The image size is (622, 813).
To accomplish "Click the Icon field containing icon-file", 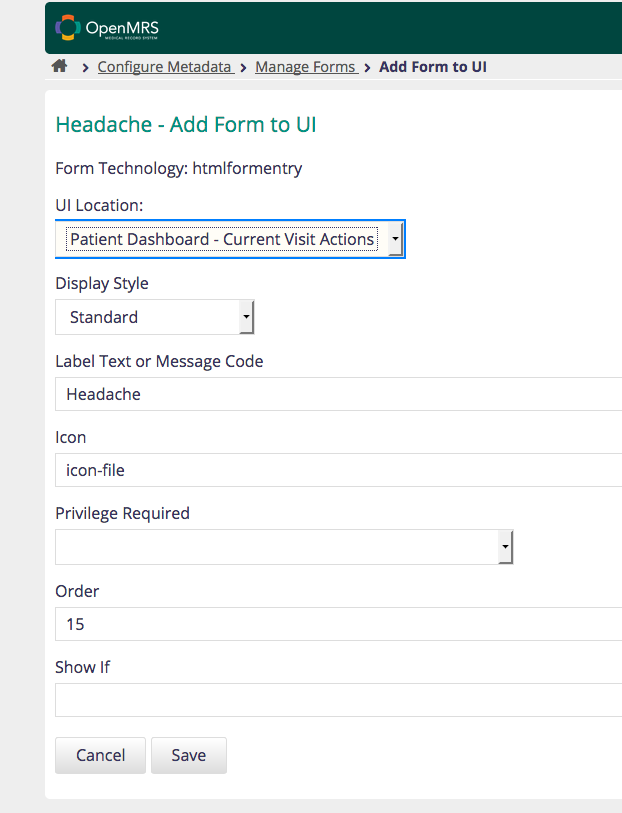I will [x=338, y=470].
